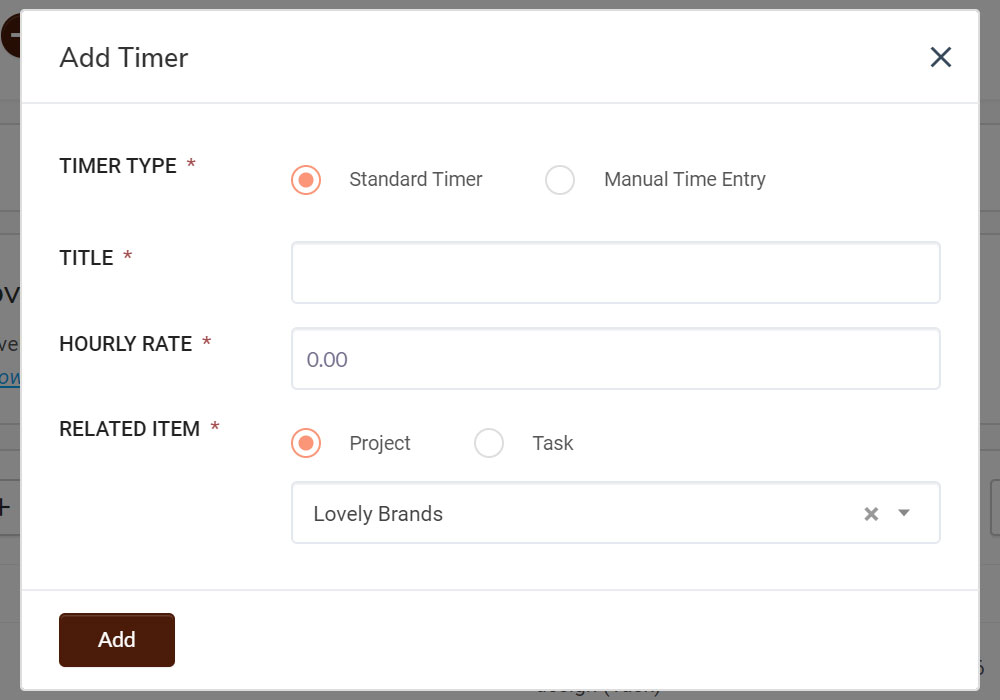This screenshot has width=1000, height=700.
Task: Select the Standard Timer radio circle
Action: pos(306,180)
